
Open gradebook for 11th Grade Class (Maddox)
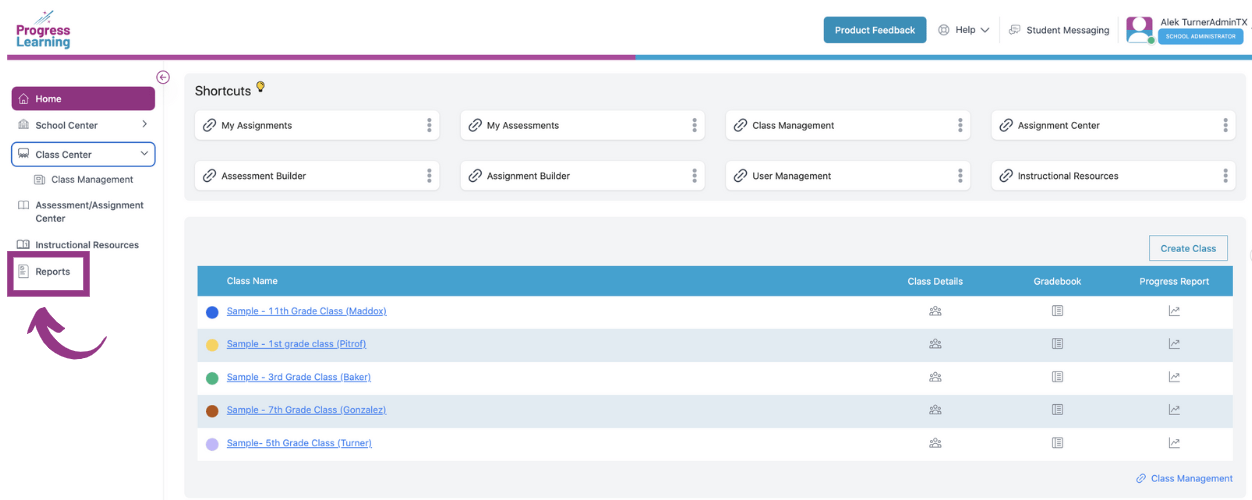coord(1057,311)
